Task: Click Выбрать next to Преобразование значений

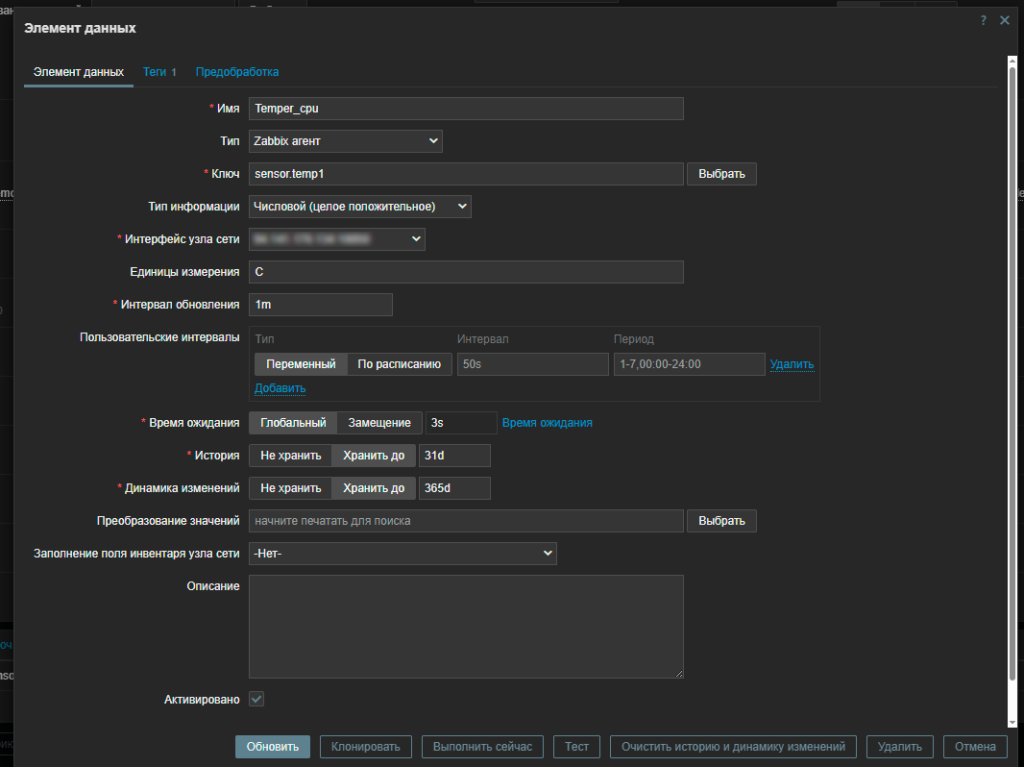Action: point(722,521)
